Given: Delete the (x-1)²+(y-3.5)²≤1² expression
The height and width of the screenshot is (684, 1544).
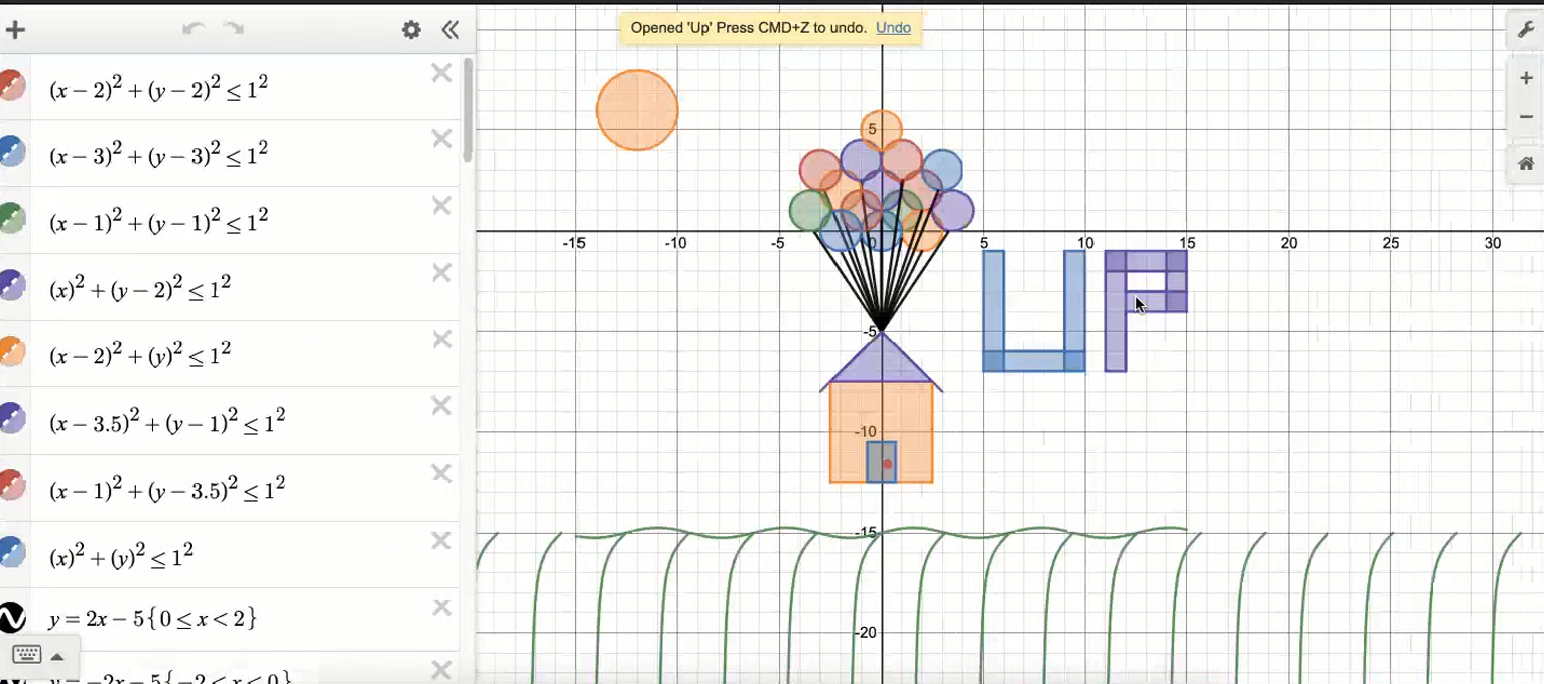Looking at the screenshot, I should coord(441,473).
